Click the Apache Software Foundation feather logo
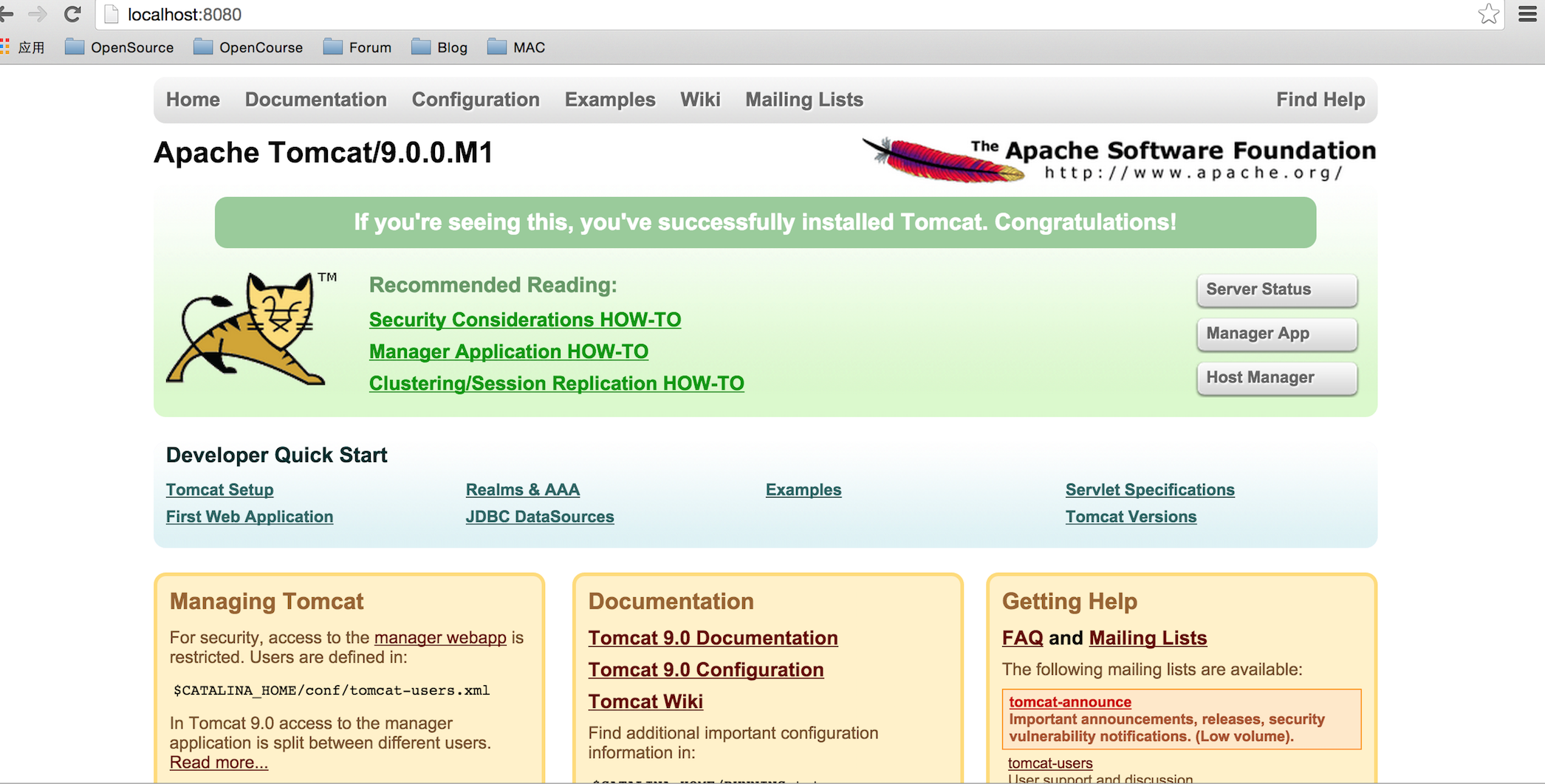The image size is (1545, 784). [x=1119, y=159]
